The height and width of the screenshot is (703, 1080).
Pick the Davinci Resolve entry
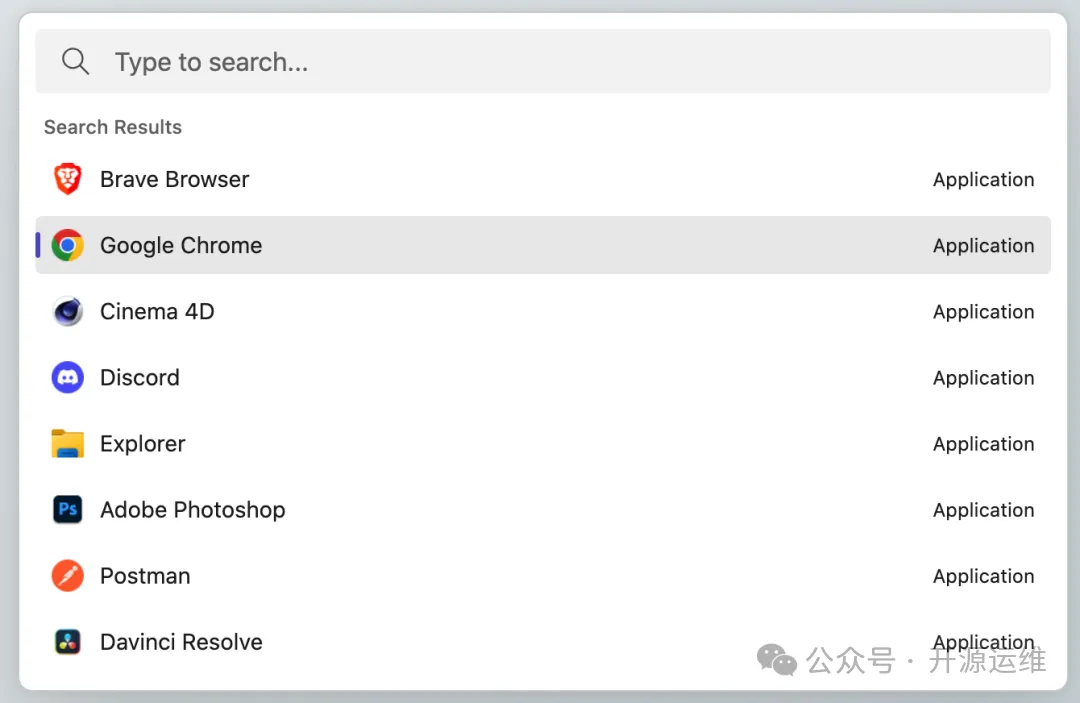pos(181,642)
